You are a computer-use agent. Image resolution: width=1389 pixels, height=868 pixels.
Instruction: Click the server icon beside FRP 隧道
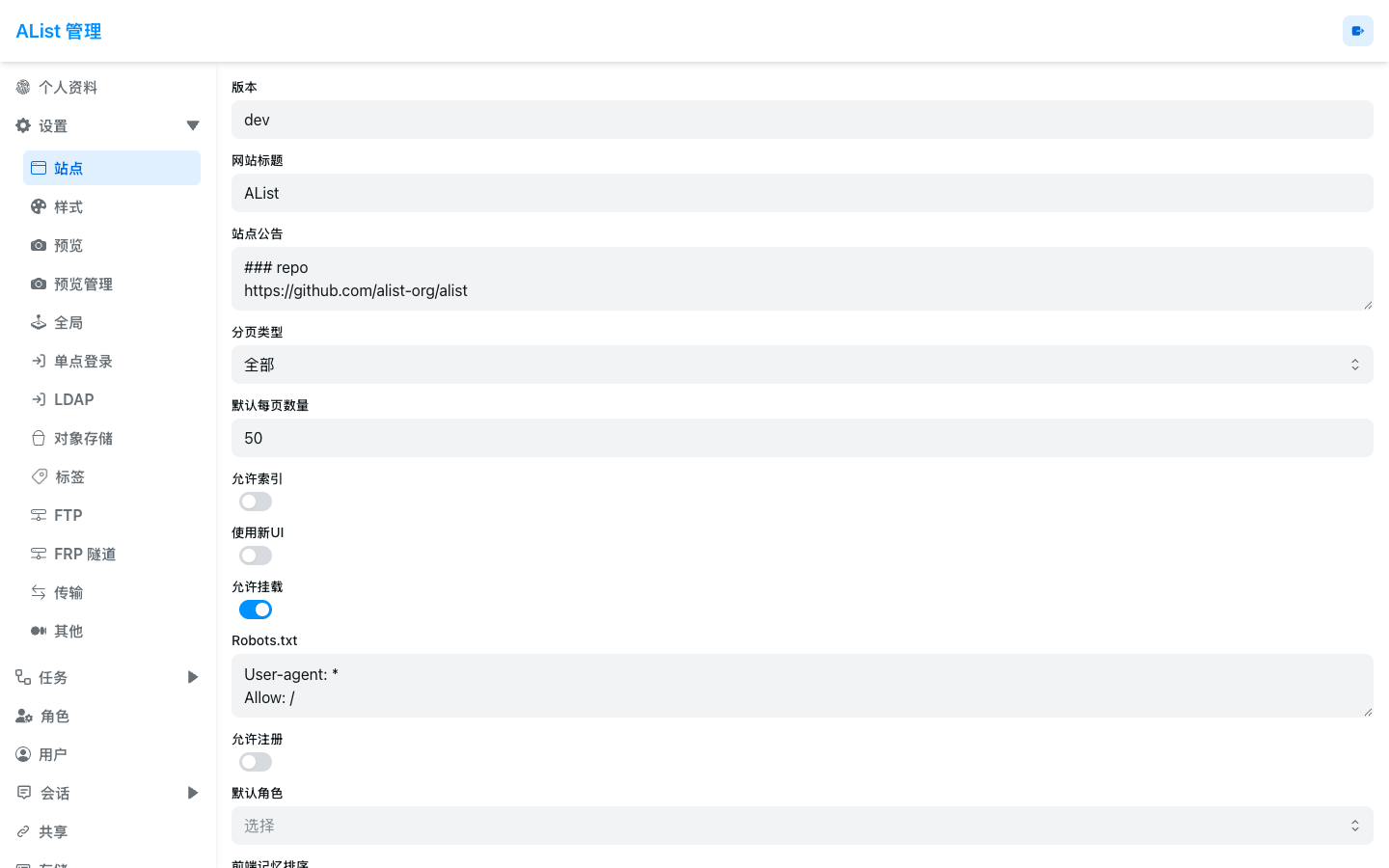pyautogui.click(x=39, y=554)
